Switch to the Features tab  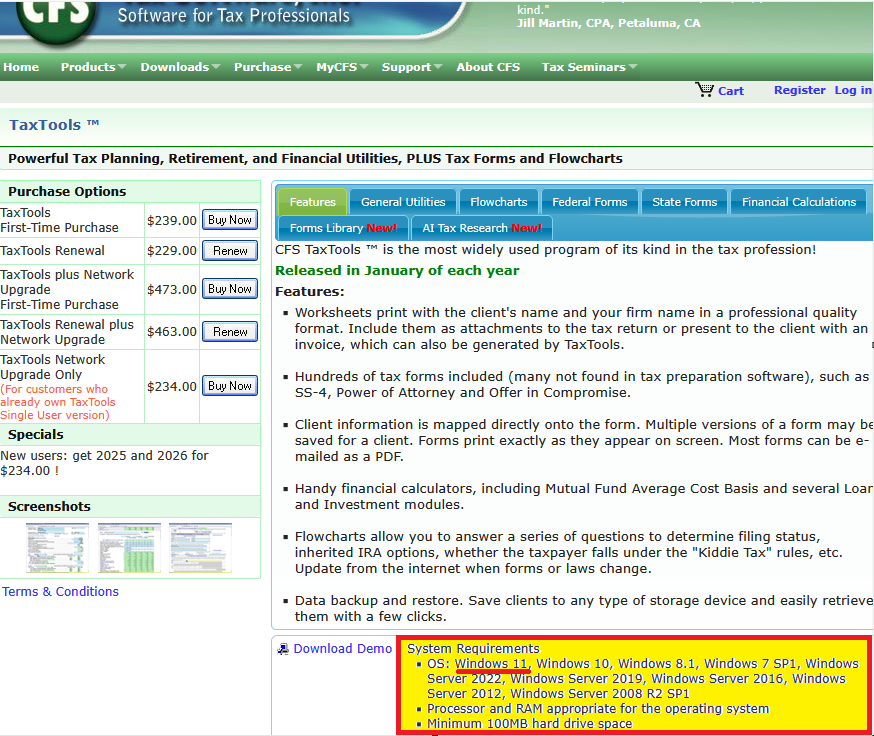(x=312, y=202)
